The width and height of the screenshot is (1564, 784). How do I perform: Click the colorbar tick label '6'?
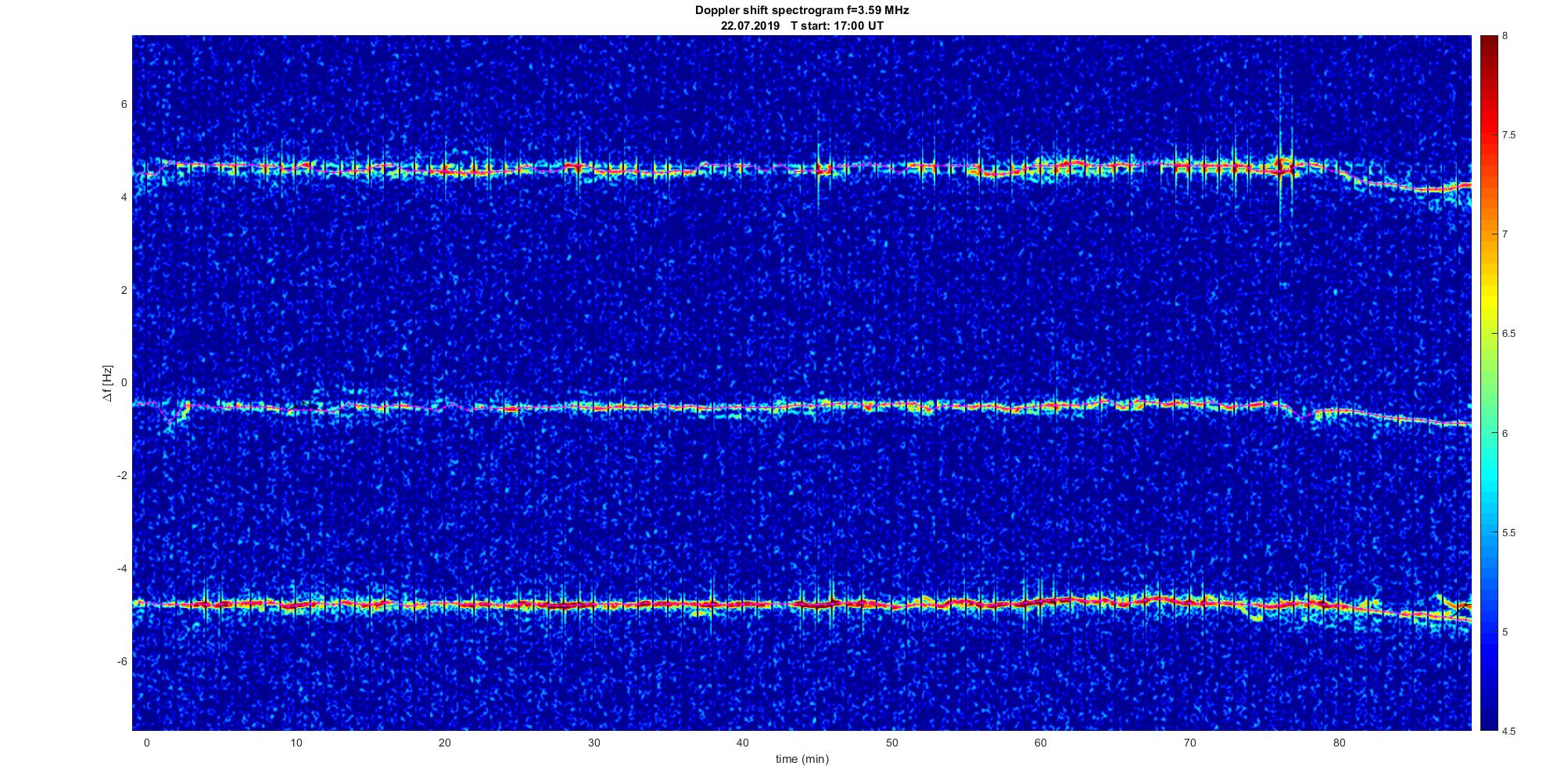pos(1505,433)
